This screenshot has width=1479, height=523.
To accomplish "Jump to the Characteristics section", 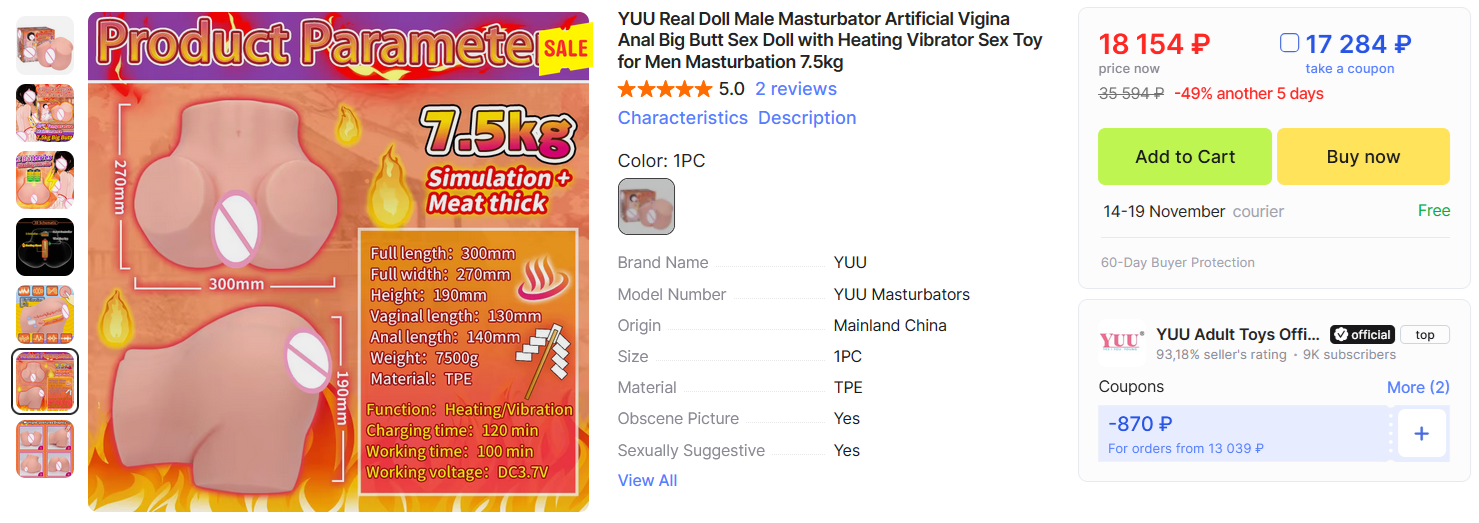I will pyautogui.click(x=683, y=118).
